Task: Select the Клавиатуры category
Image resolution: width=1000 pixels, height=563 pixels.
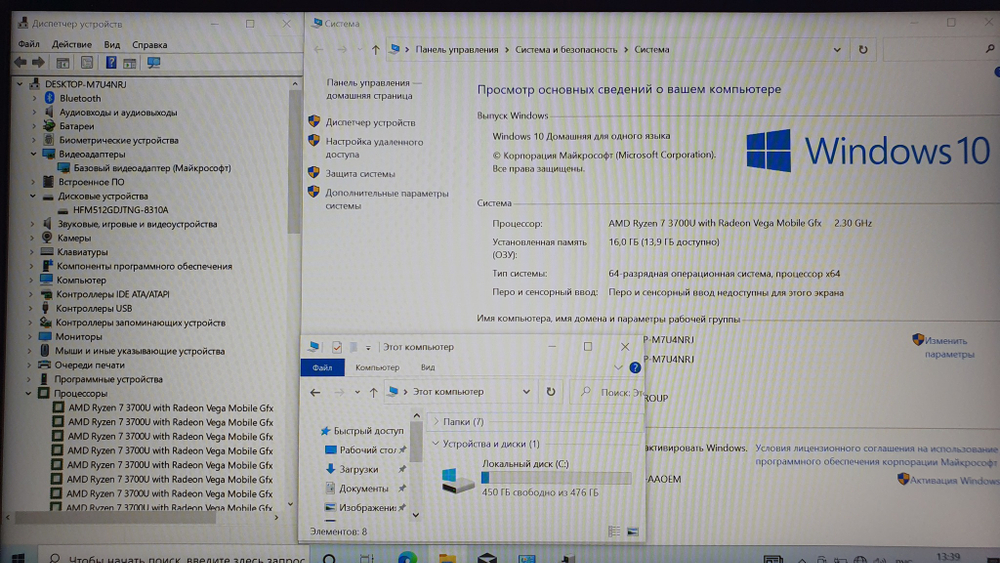Action: 82,252
